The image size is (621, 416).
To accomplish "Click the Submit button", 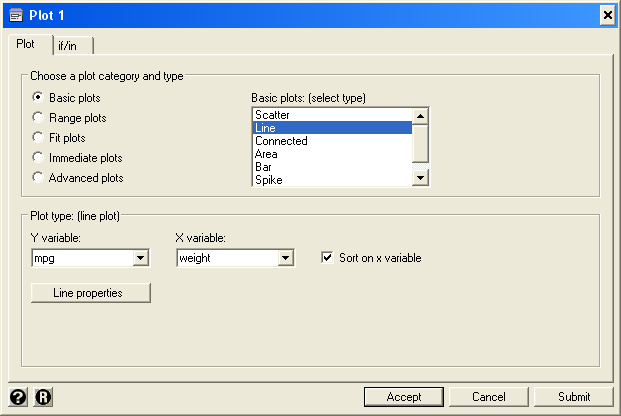I will click(x=574, y=397).
